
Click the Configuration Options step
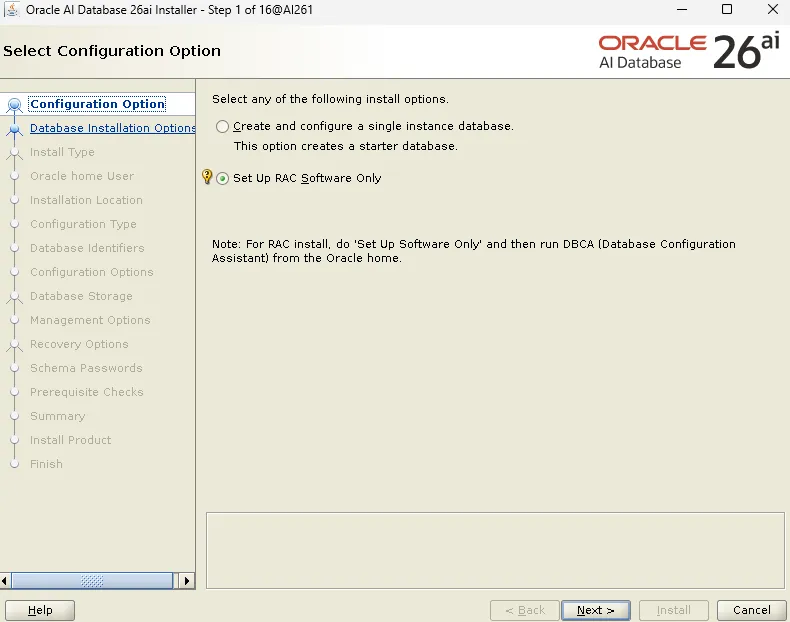point(92,272)
